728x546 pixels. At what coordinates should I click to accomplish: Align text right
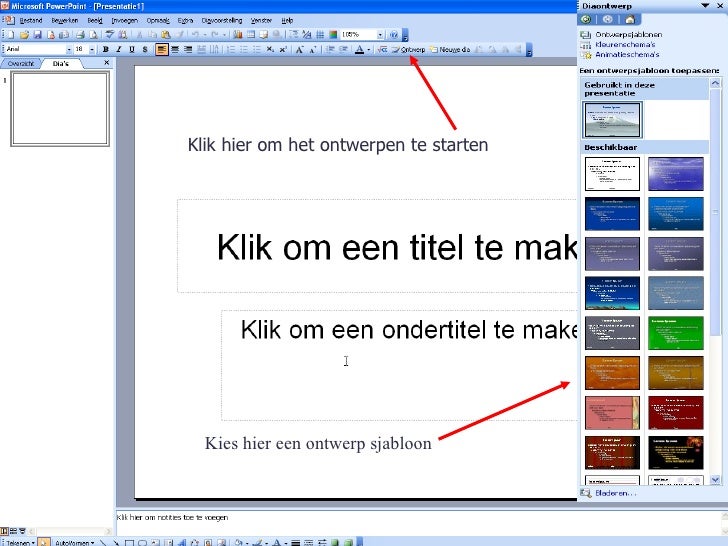[188, 49]
